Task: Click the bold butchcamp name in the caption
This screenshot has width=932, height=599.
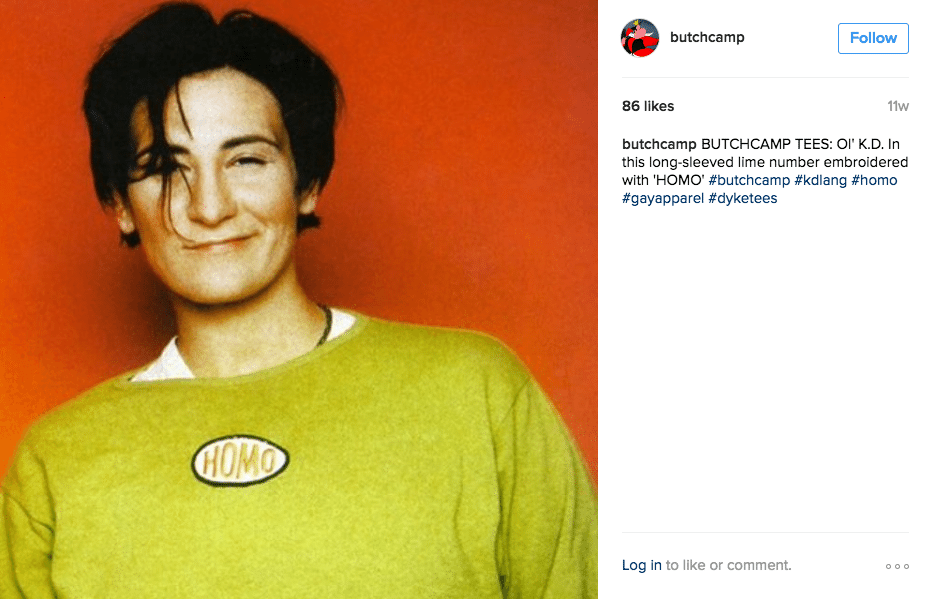Action: click(x=659, y=144)
